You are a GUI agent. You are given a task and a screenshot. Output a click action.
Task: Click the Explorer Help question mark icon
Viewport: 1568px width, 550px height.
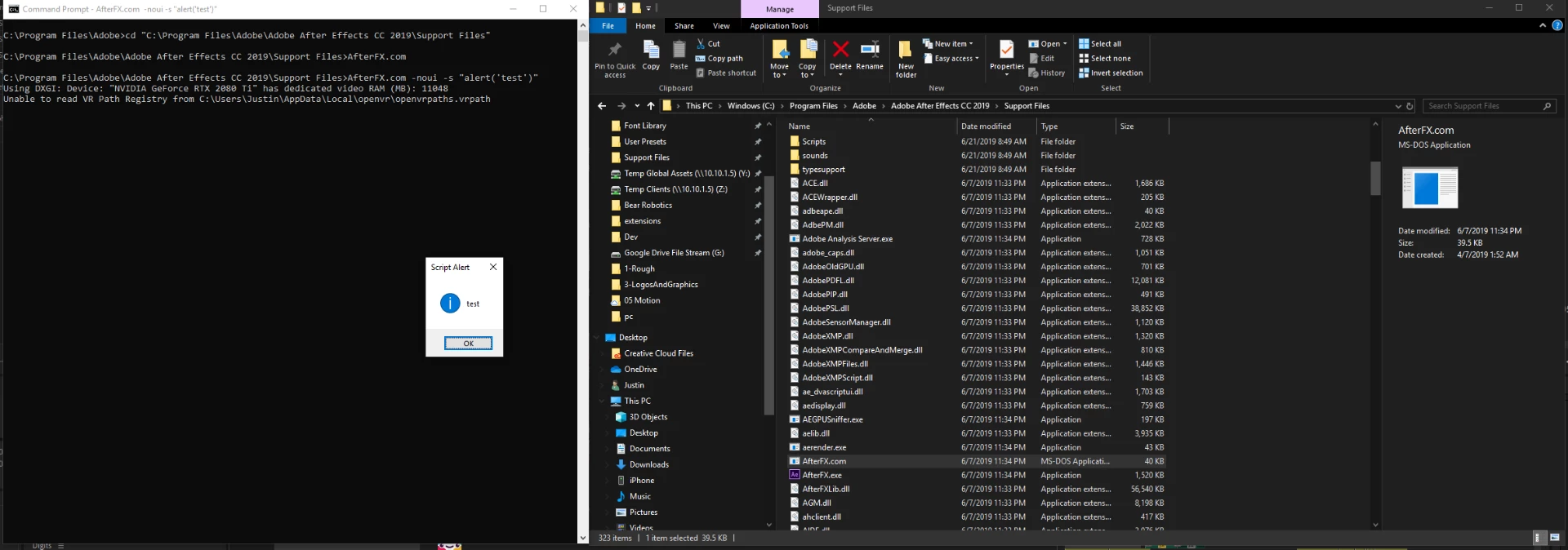pyautogui.click(x=1557, y=25)
